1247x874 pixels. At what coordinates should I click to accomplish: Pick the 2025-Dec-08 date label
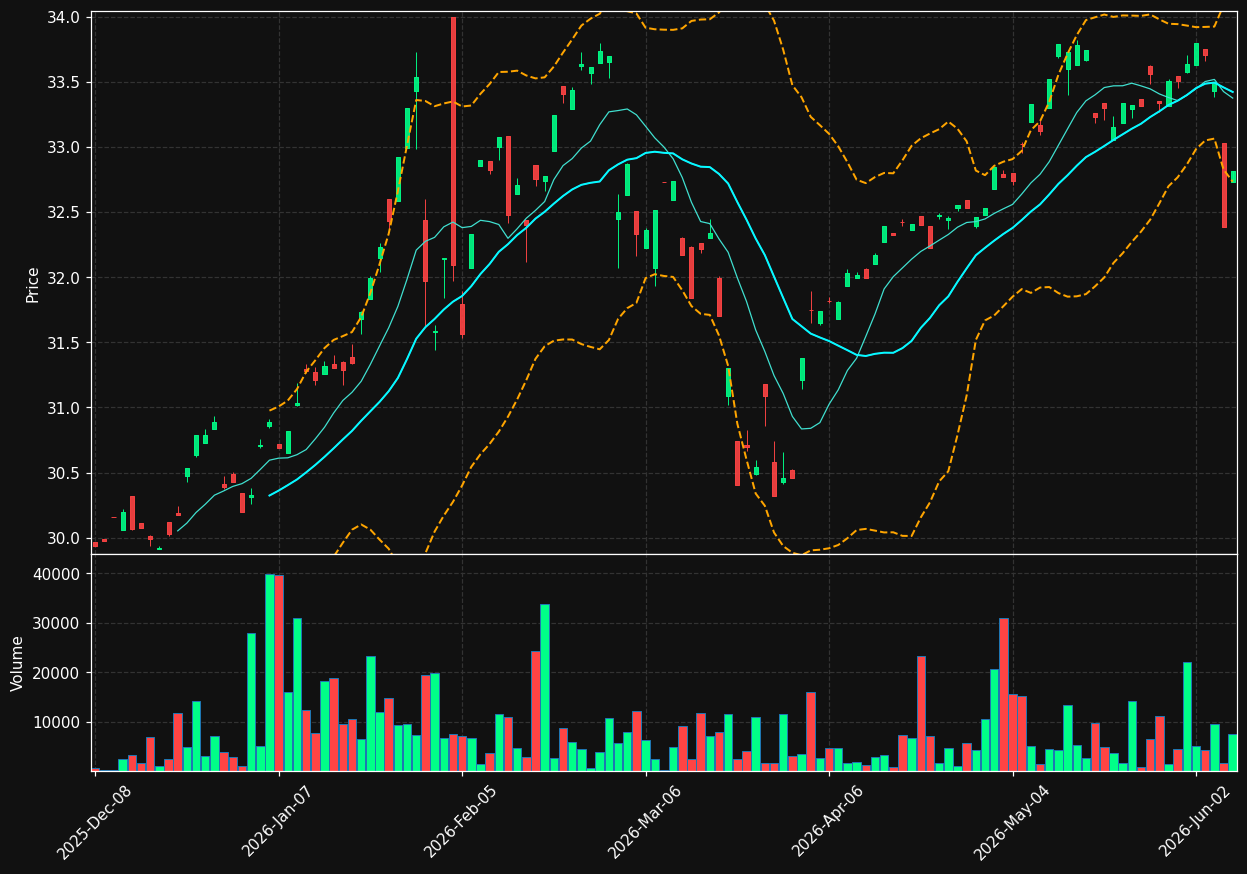point(95,821)
